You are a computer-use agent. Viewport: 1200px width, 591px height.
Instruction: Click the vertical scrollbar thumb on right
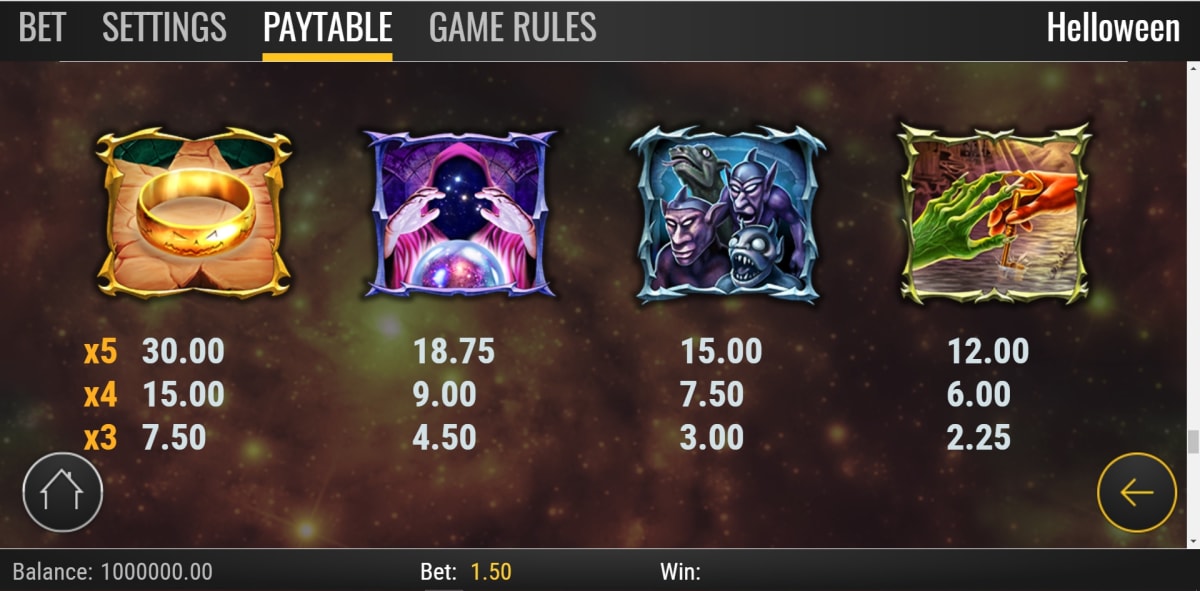coord(1192,442)
